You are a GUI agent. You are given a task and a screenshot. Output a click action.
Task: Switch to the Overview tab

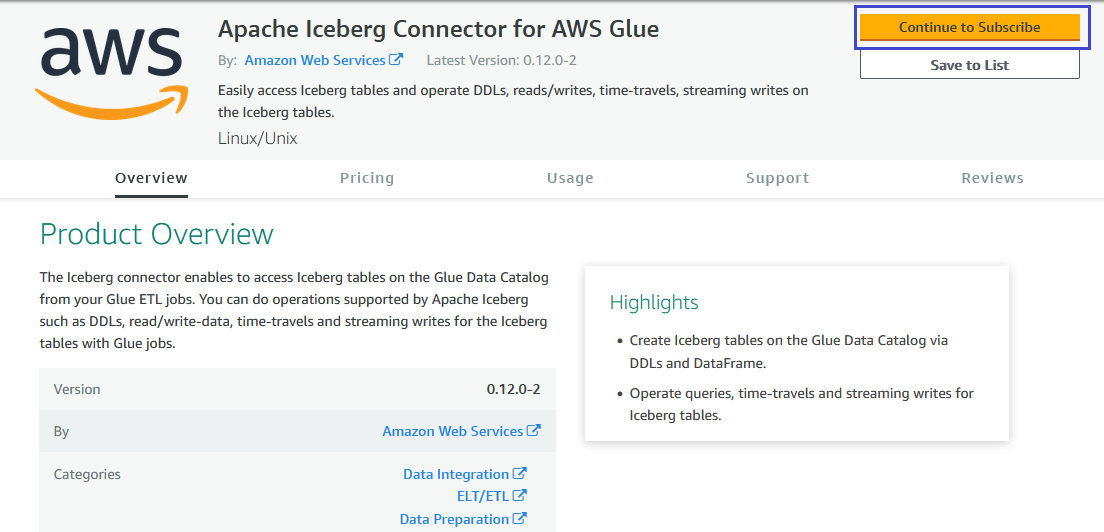tap(151, 178)
